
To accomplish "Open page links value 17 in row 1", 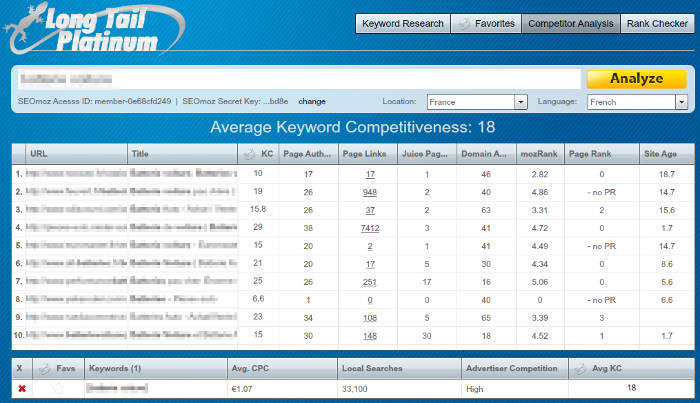I will coord(370,174).
